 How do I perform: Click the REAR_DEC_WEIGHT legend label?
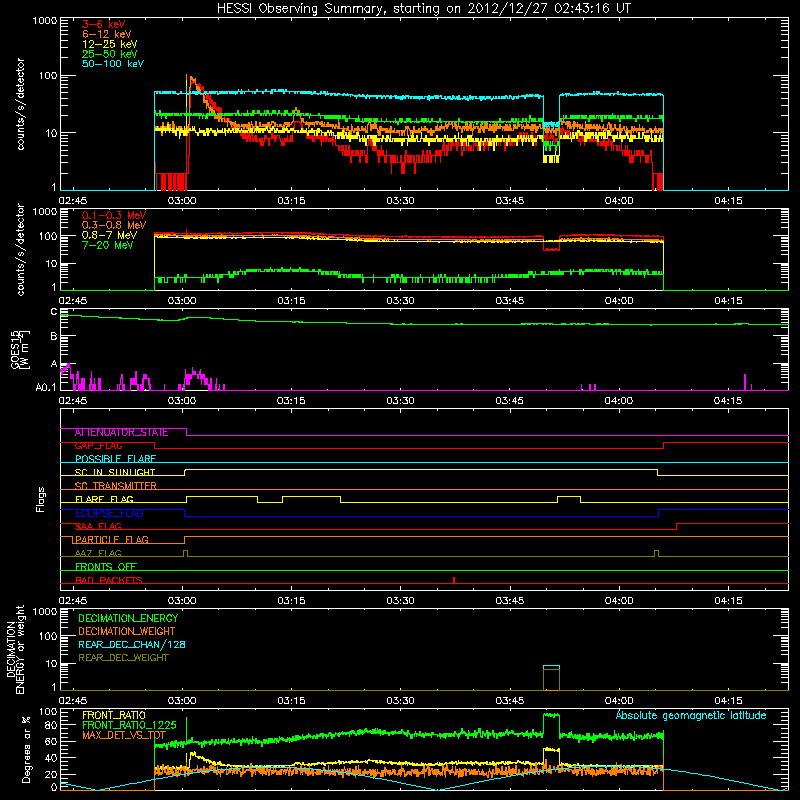point(123,658)
